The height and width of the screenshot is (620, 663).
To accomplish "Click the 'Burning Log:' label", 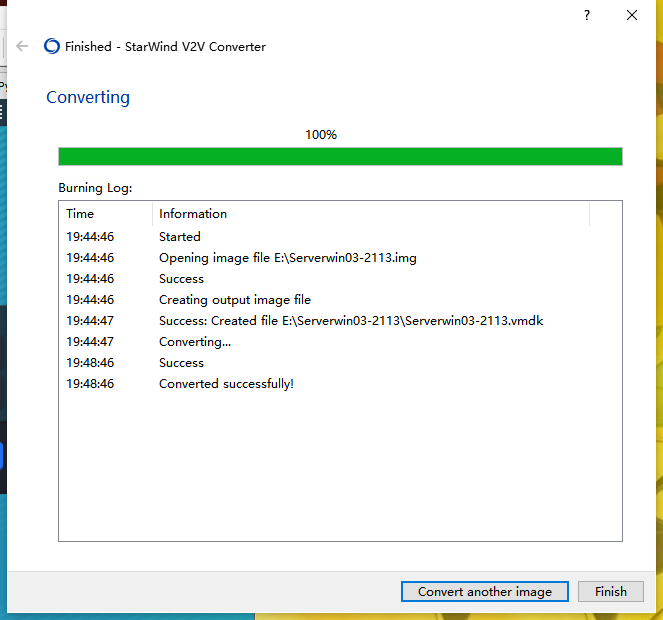I will [x=95, y=188].
